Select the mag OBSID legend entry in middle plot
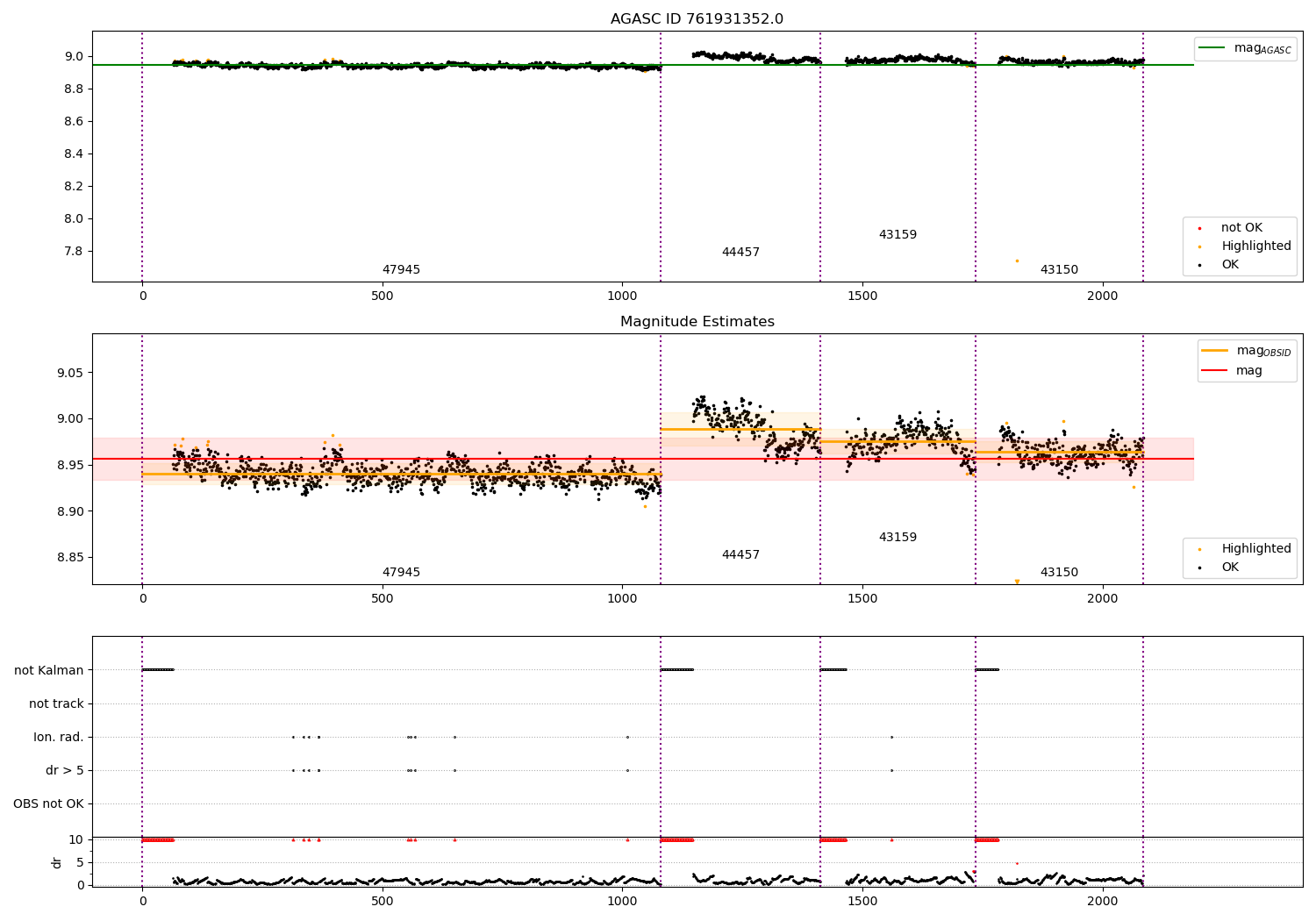Viewport: 1316px width, 921px height. point(1247,351)
